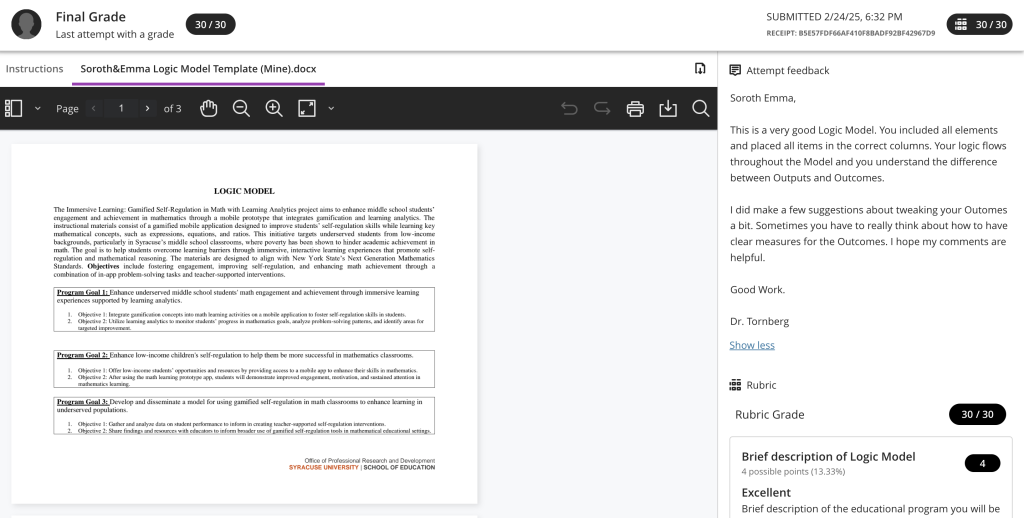Click the redo arrow in toolbar
1024x518 pixels.
coord(602,108)
